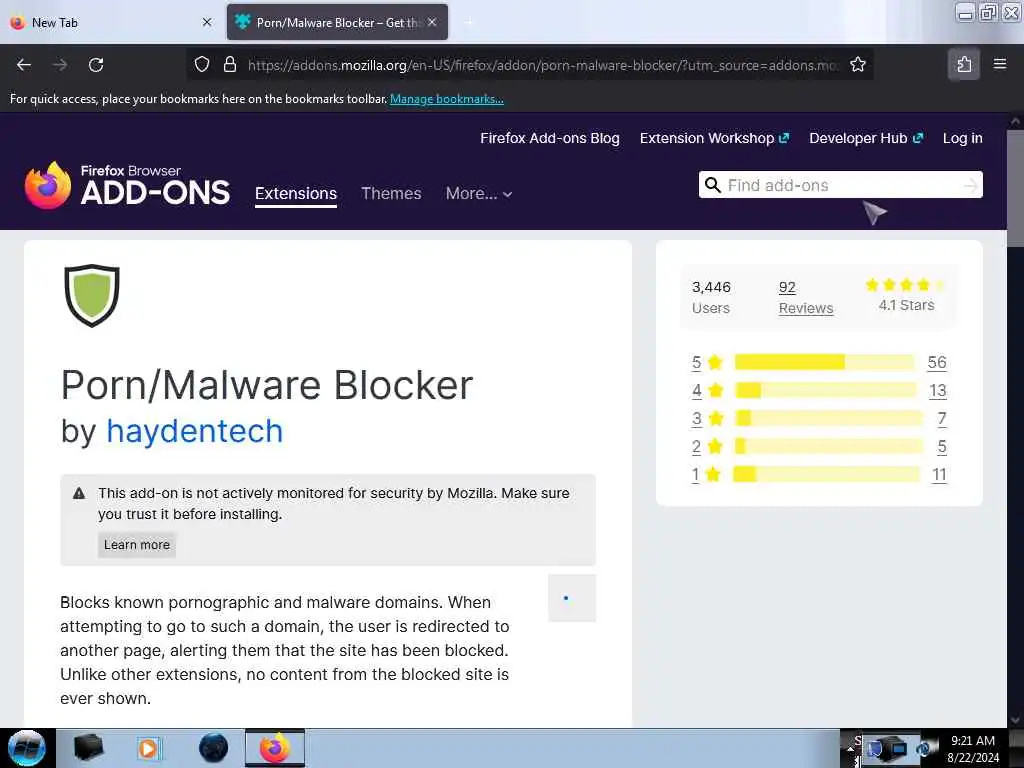Switch to the New Tab tab

[111, 22]
